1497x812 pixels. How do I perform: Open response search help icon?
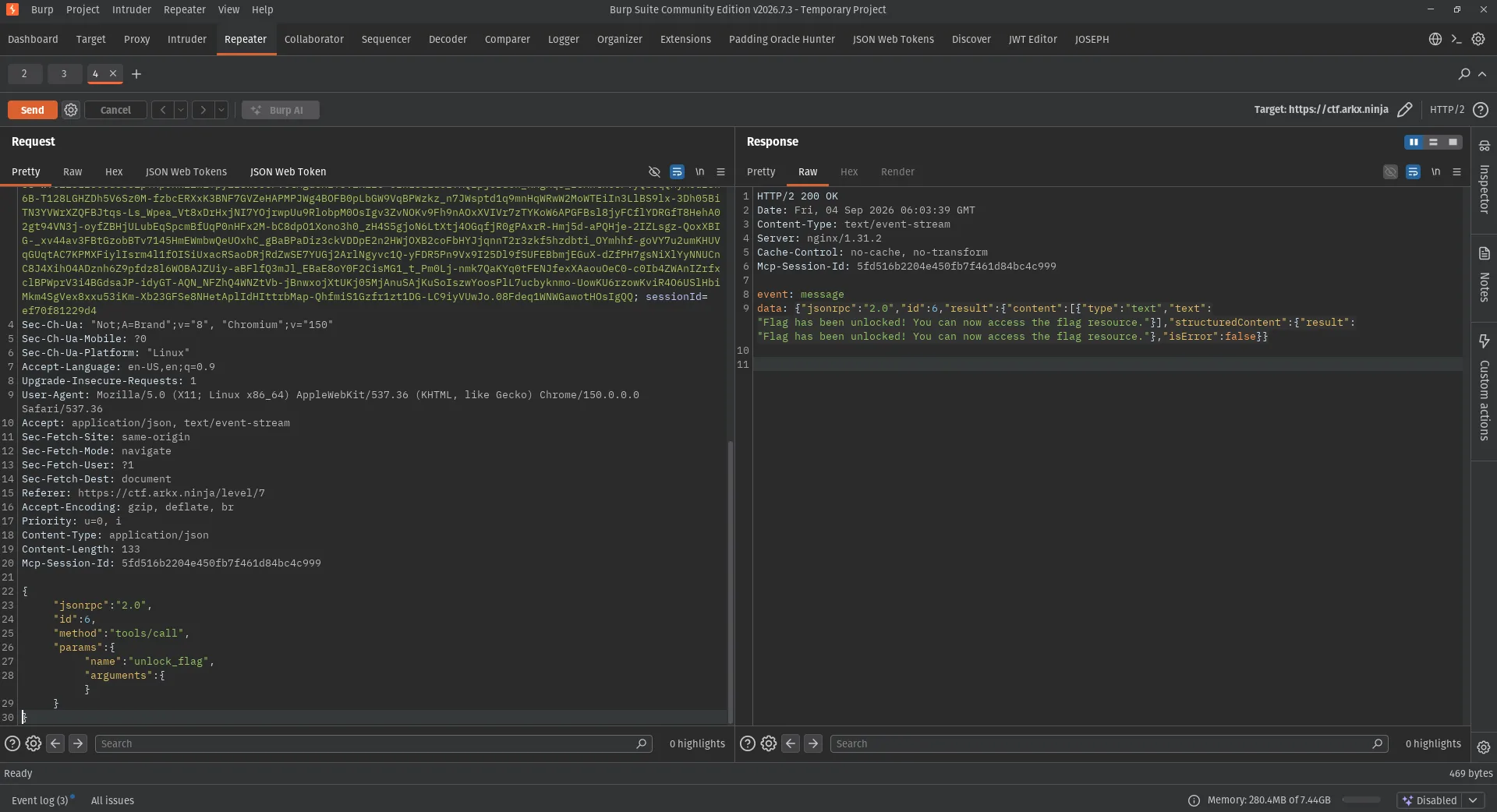748,743
